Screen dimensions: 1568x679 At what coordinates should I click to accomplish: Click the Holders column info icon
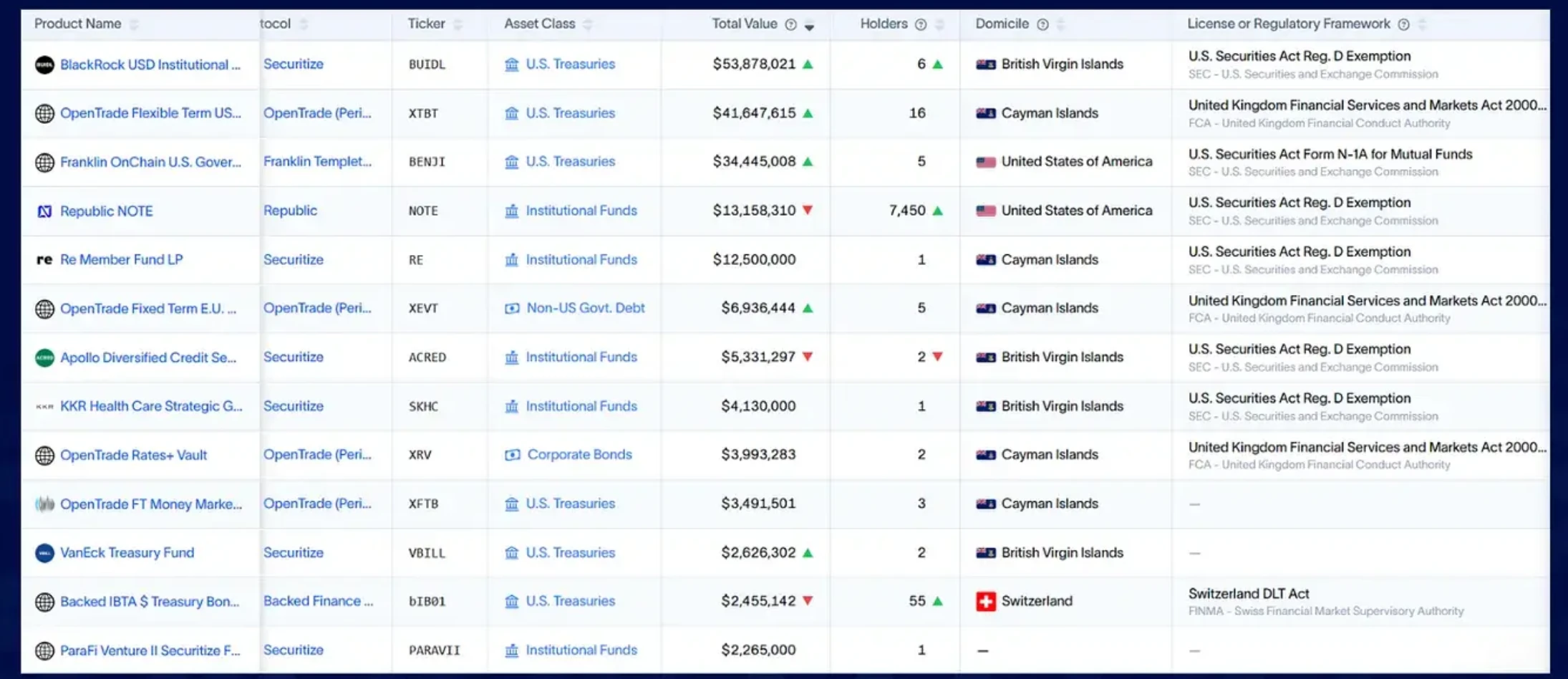(x=921, y=24)
